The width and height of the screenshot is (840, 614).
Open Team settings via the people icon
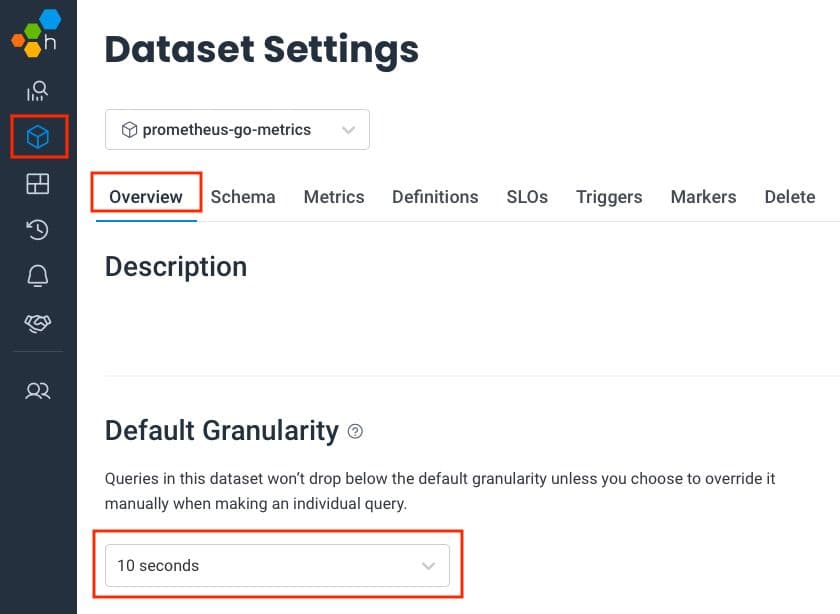37,391
